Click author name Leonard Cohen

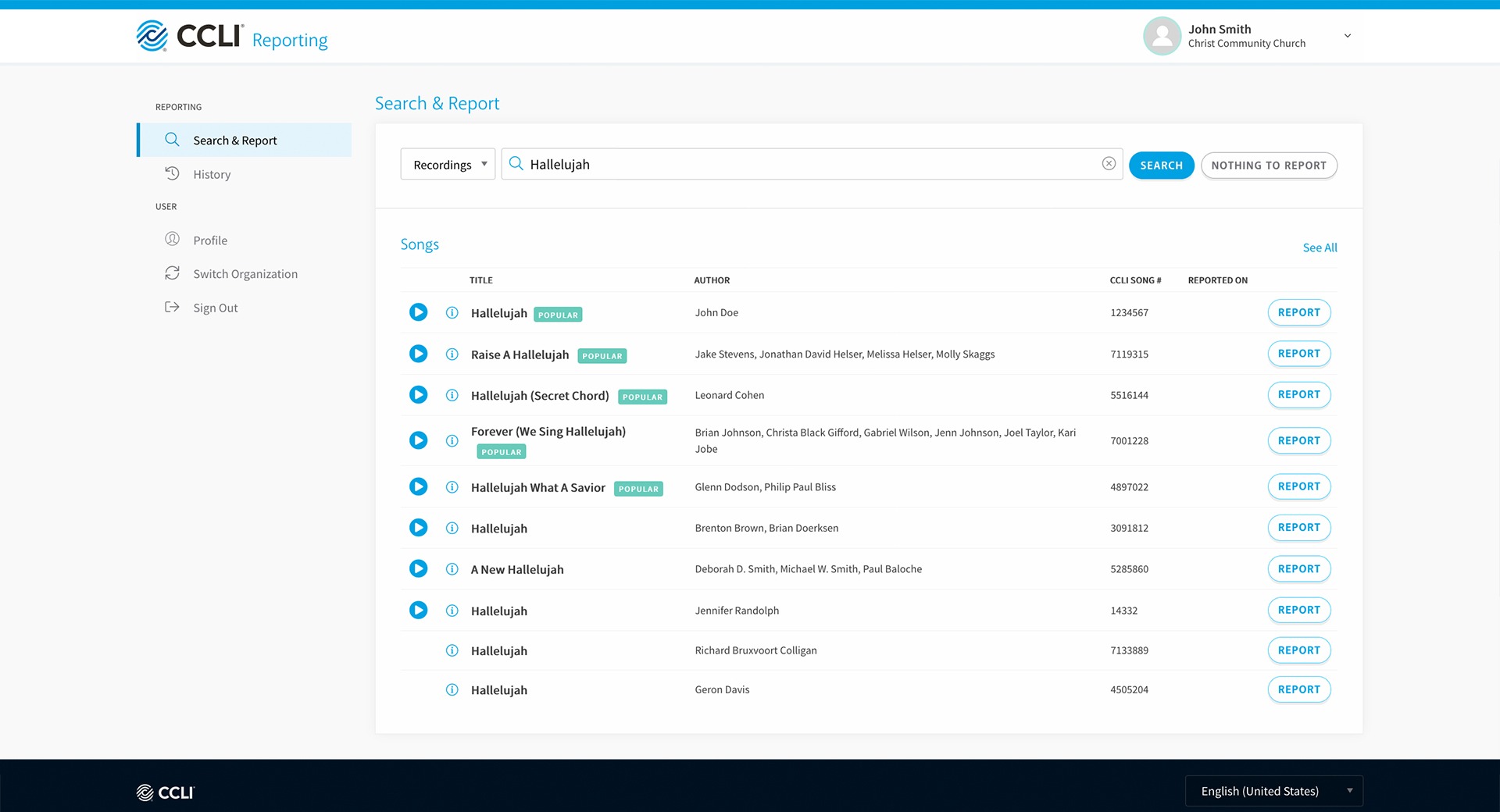tap(730, 395)
